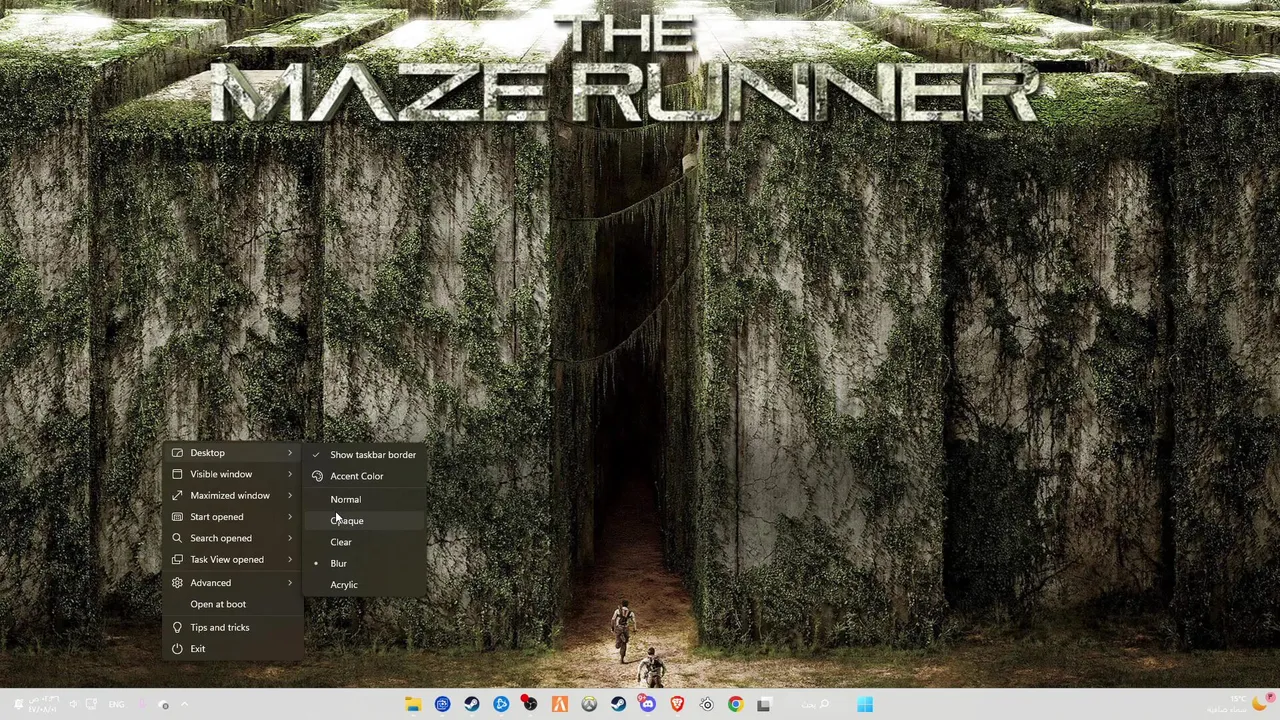Open blue icon left of OBS Studio

(x=501, y=704)
